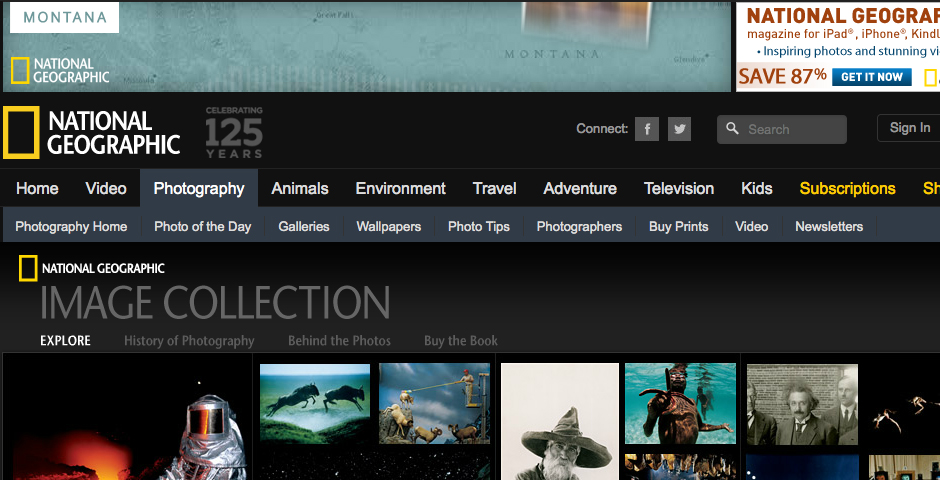Click the National Geographic header logo
The image size is (940, 480).
92,132
